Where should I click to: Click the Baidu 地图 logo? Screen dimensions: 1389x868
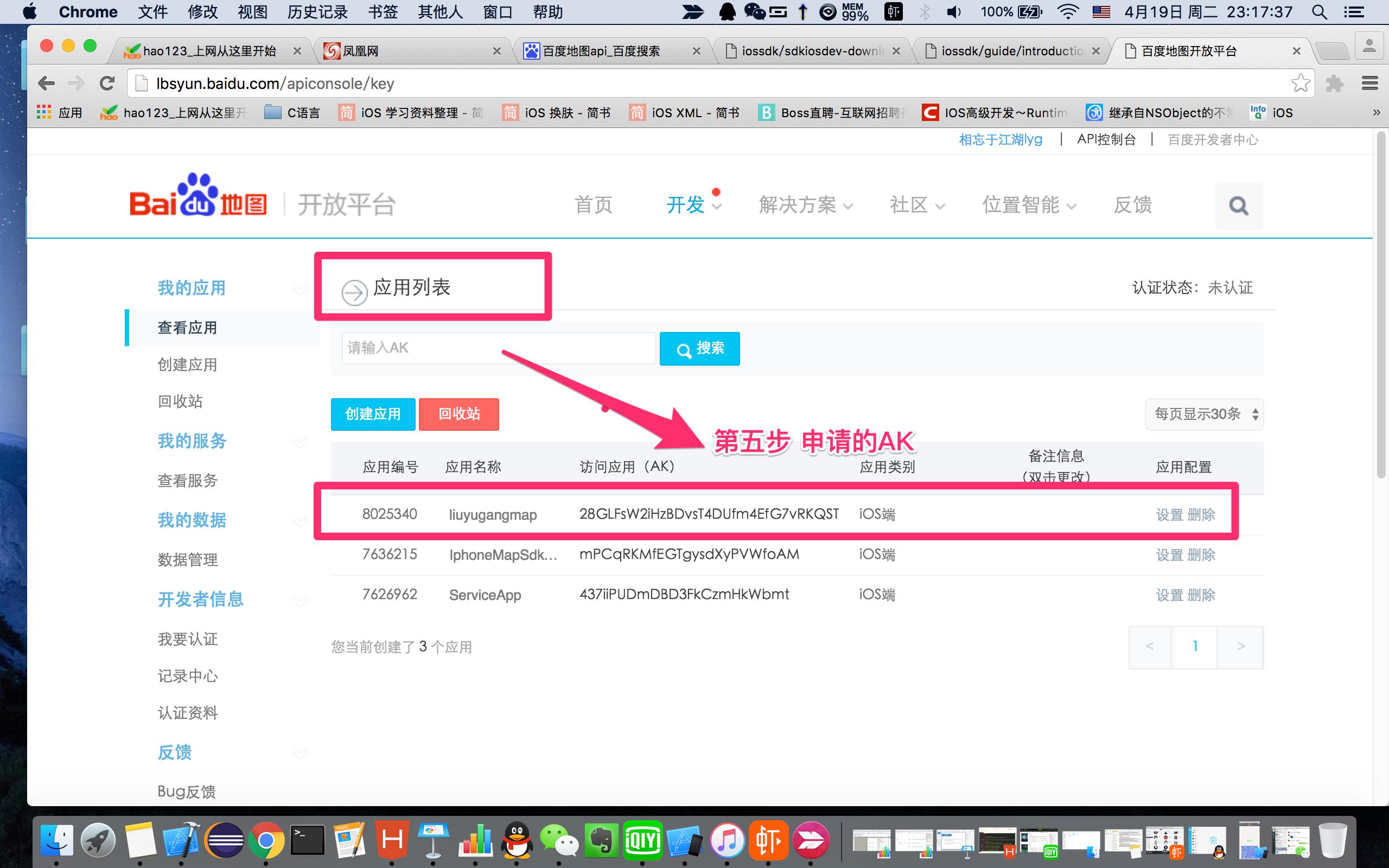point(198,196)
